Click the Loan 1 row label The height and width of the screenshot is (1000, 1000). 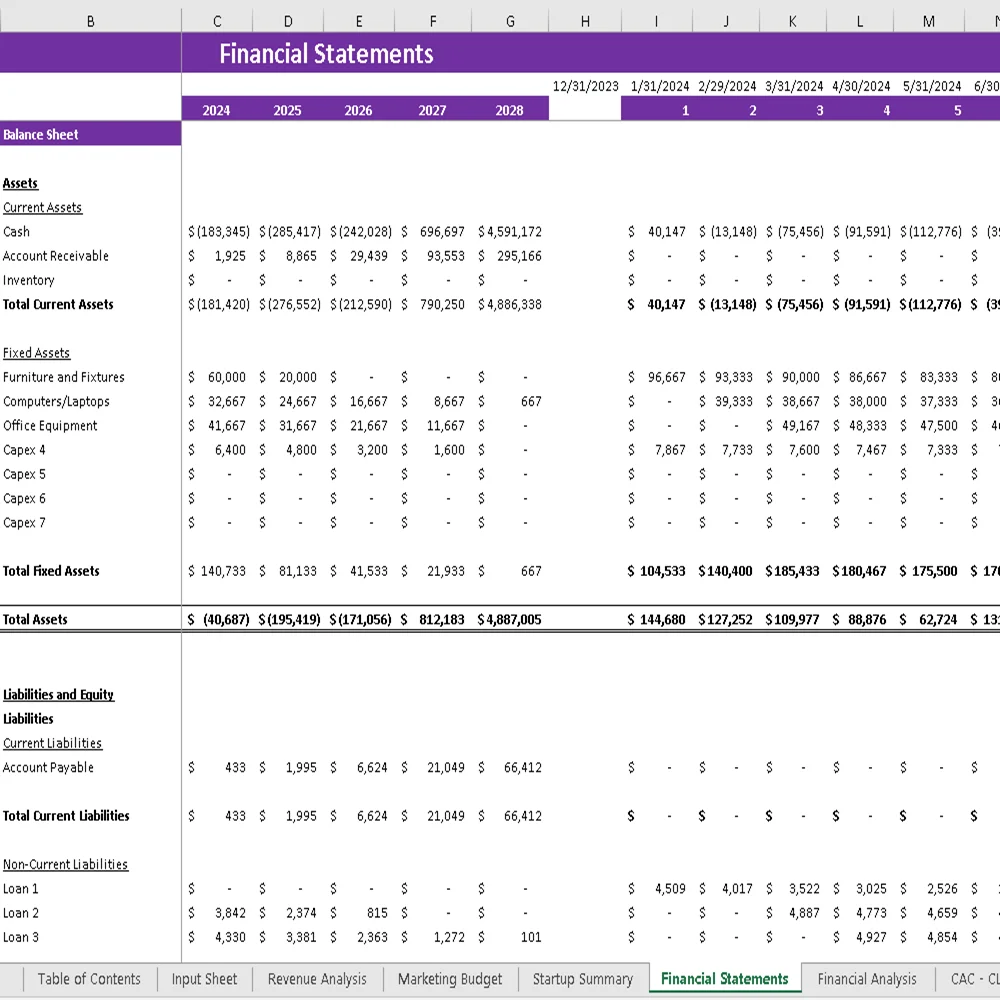tap(22, 888)
